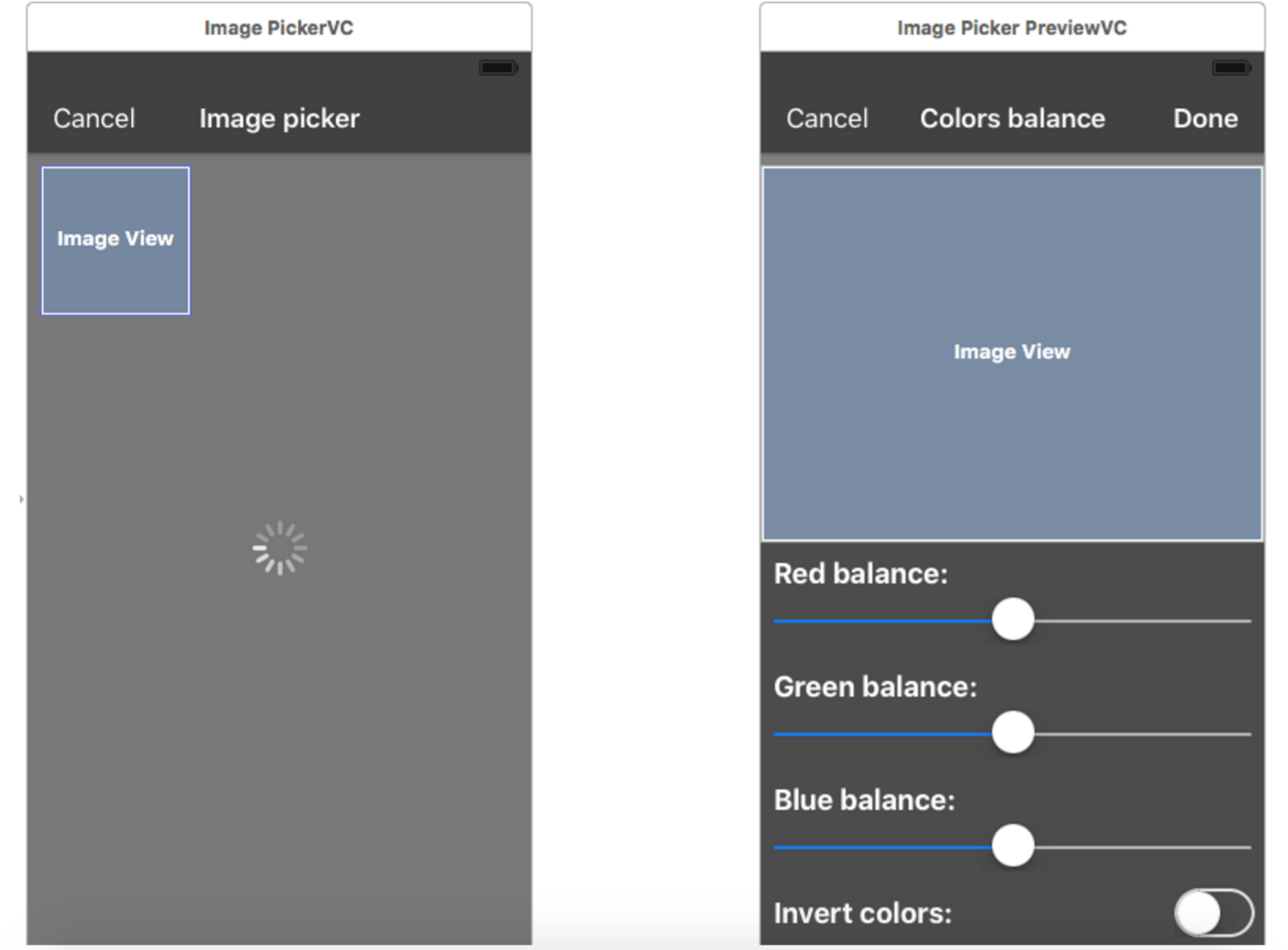This screenshot has width=1288, height=950.
Task: Click the large Image View in the preview
Action: coord(1011,351)
